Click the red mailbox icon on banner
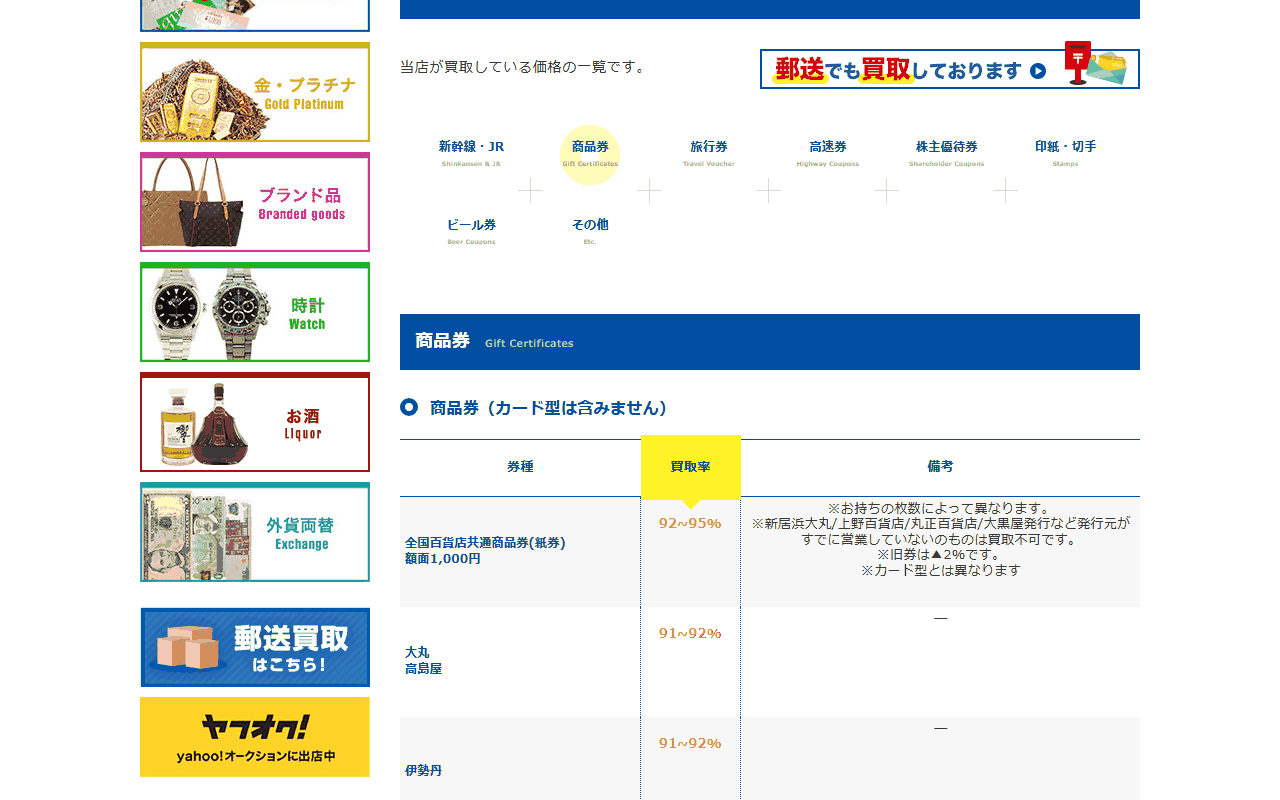The width and height of the screenshot is (1280, 800). click(1078, 63)
